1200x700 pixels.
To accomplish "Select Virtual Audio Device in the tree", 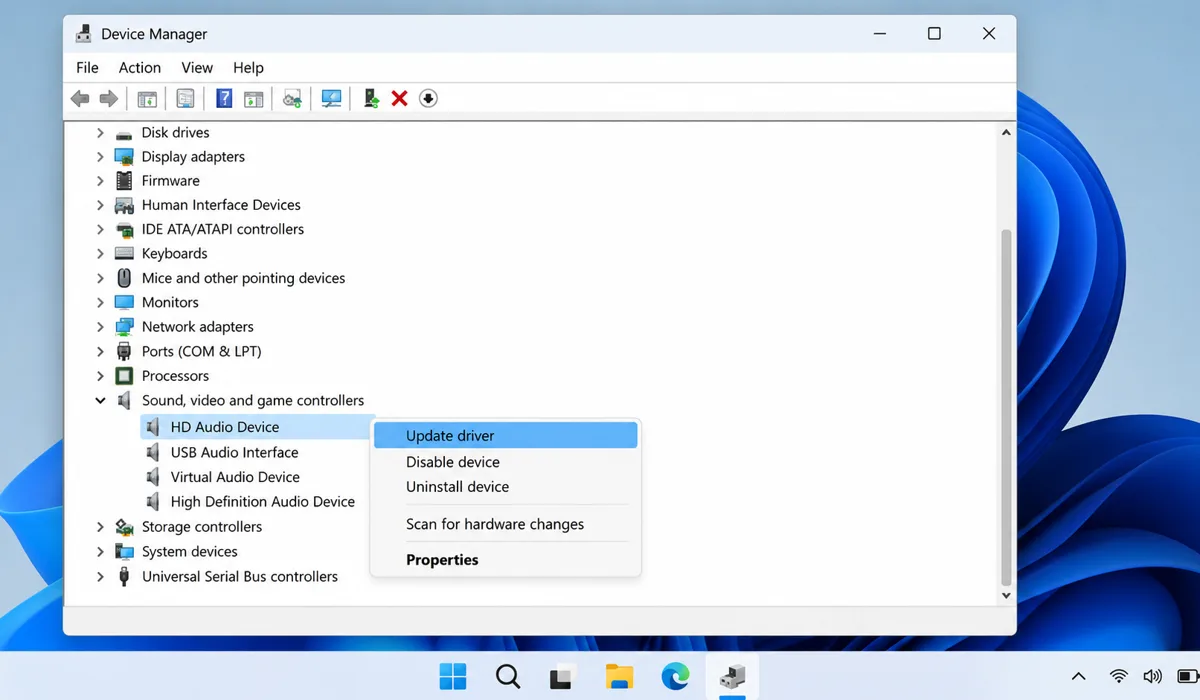I will pyautogui.click(x=235, y=477).
